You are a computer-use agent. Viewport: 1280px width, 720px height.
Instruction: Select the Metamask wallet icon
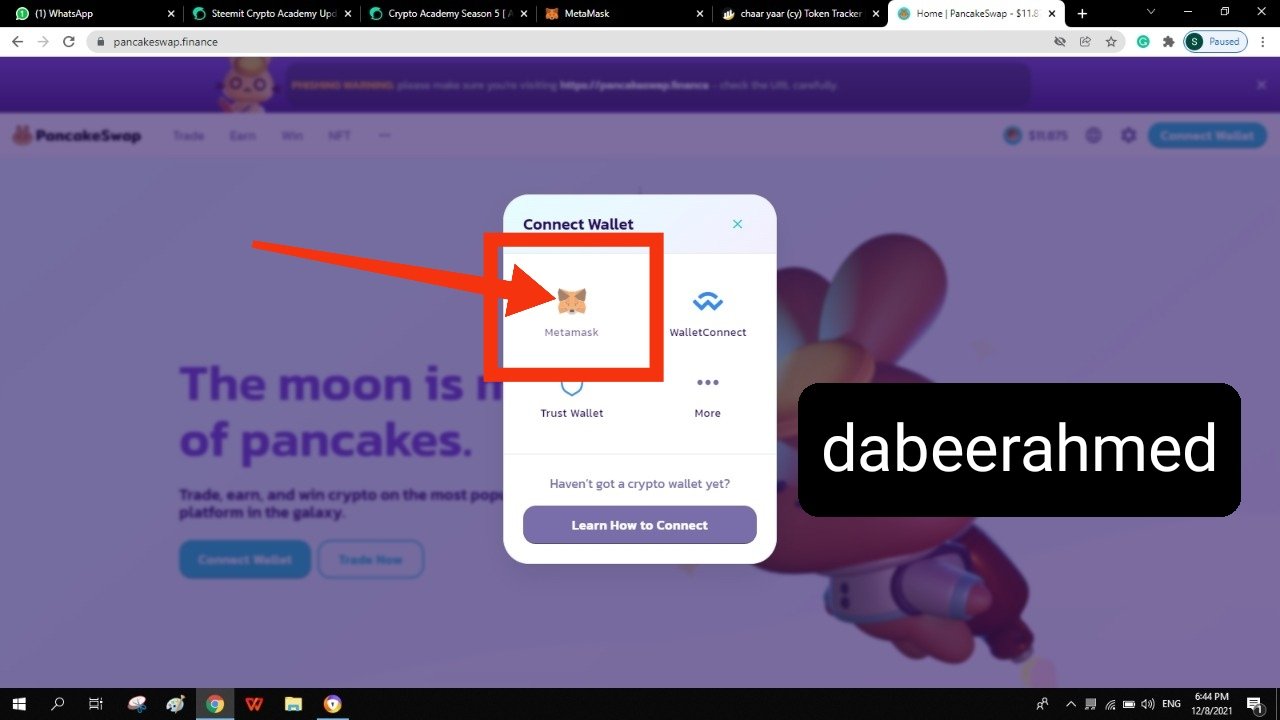[571, 300]
